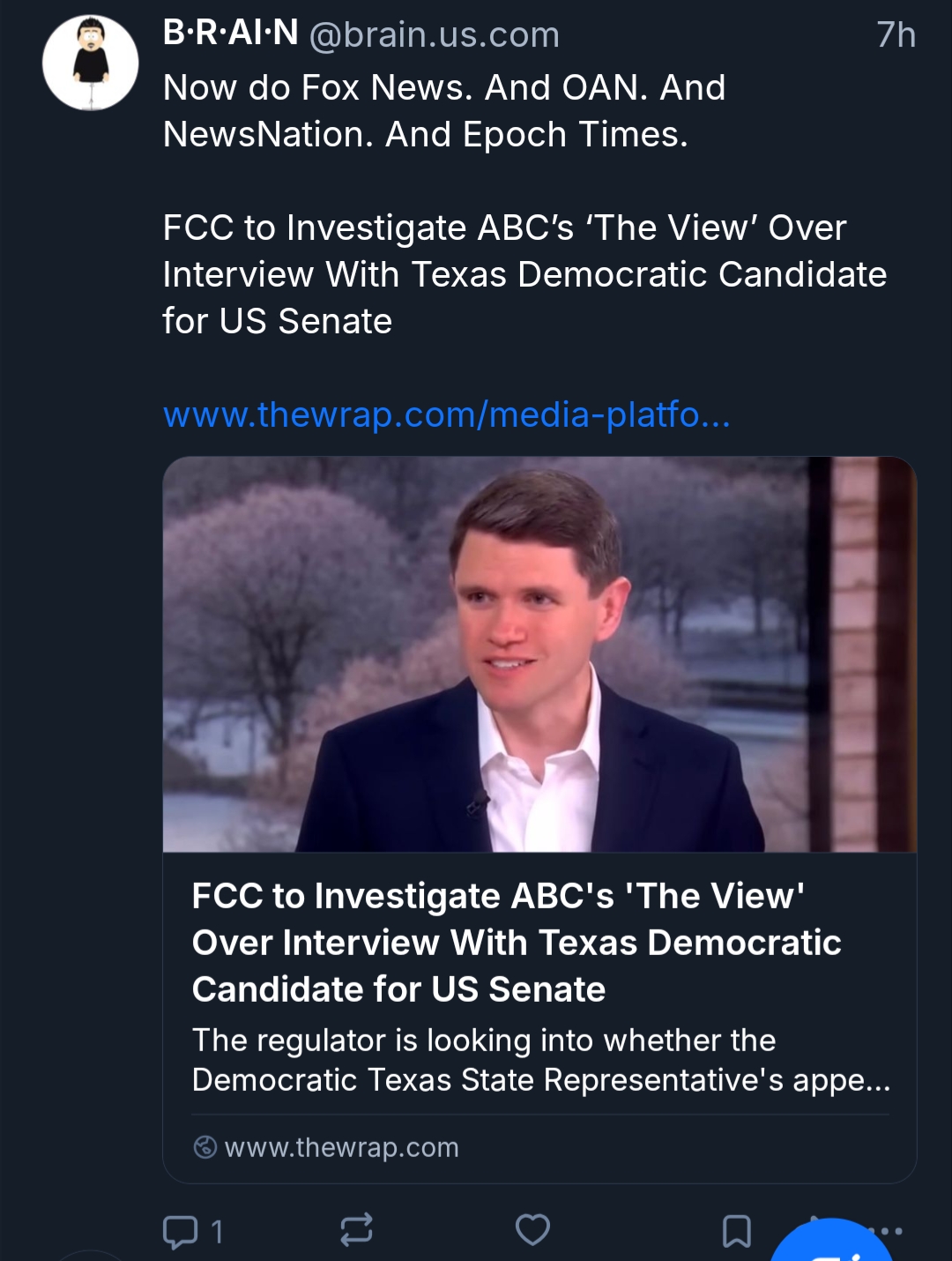This screenshot has width=952, height=1261.
Task: Open the 7h post timestamp
Action: coord(896,35)
